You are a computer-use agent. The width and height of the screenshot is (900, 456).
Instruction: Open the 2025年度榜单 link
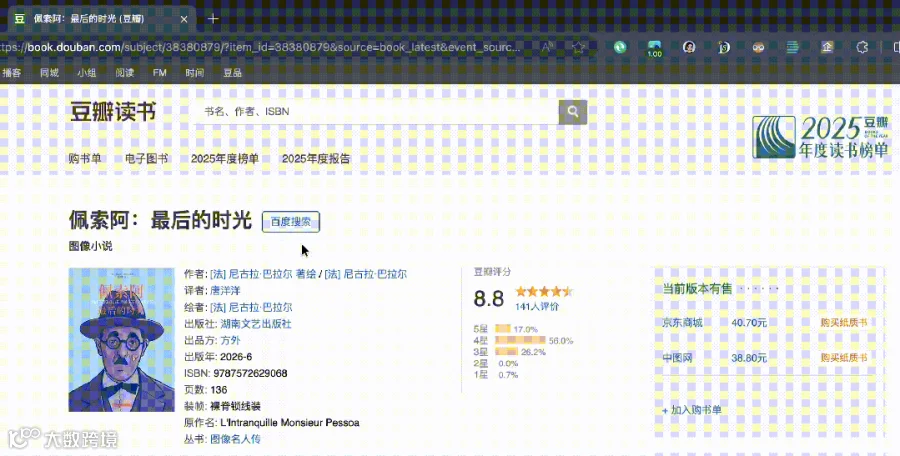(x=225, y=159)
